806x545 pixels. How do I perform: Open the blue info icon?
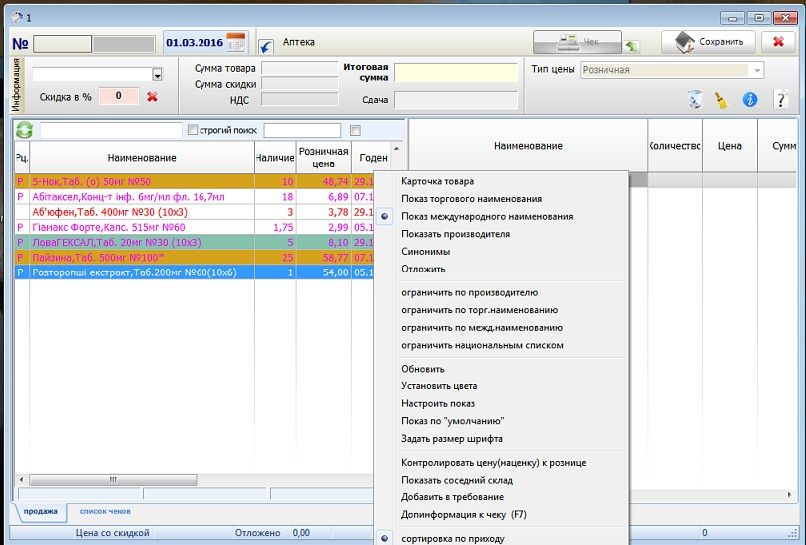pos(750,99)
